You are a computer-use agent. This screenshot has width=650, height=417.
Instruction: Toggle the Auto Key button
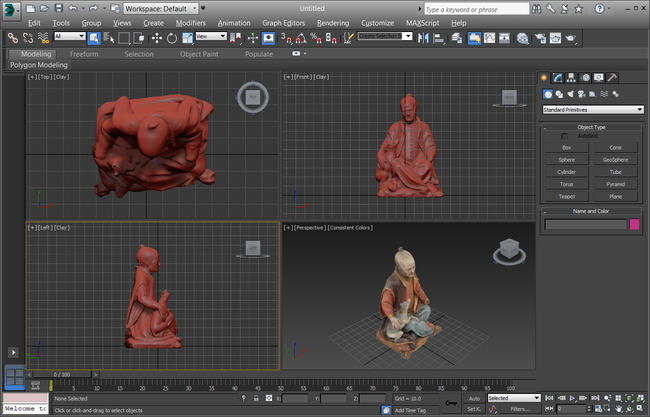(x=474, y=398)
